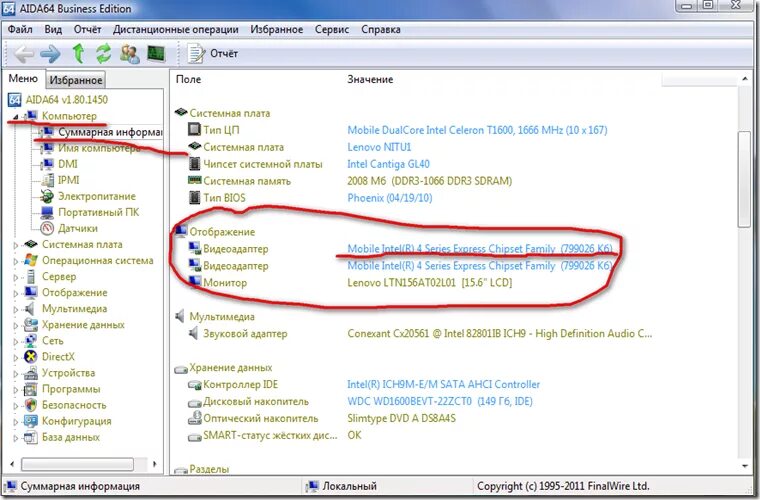760x500 pixels.
Task: Expand the Сервер tree node
Action: coord(16,277)
